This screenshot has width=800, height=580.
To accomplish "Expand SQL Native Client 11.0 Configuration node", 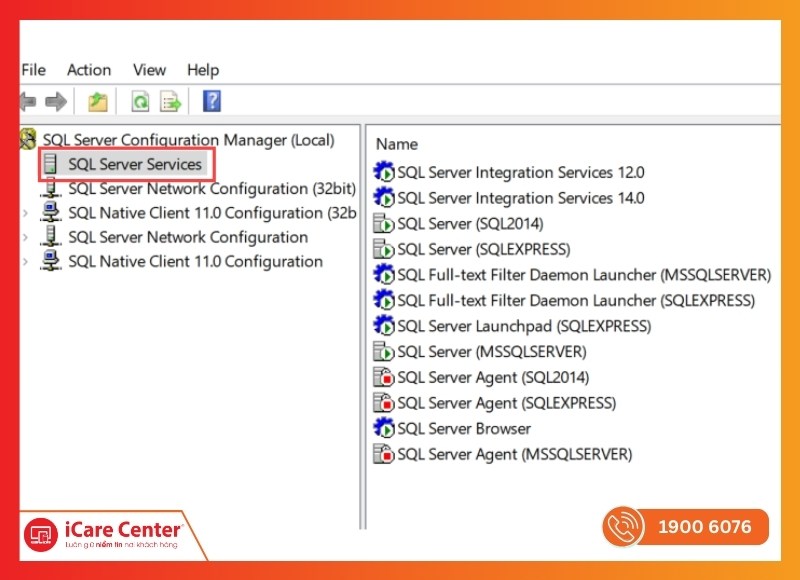I will [x=26, y=262].
